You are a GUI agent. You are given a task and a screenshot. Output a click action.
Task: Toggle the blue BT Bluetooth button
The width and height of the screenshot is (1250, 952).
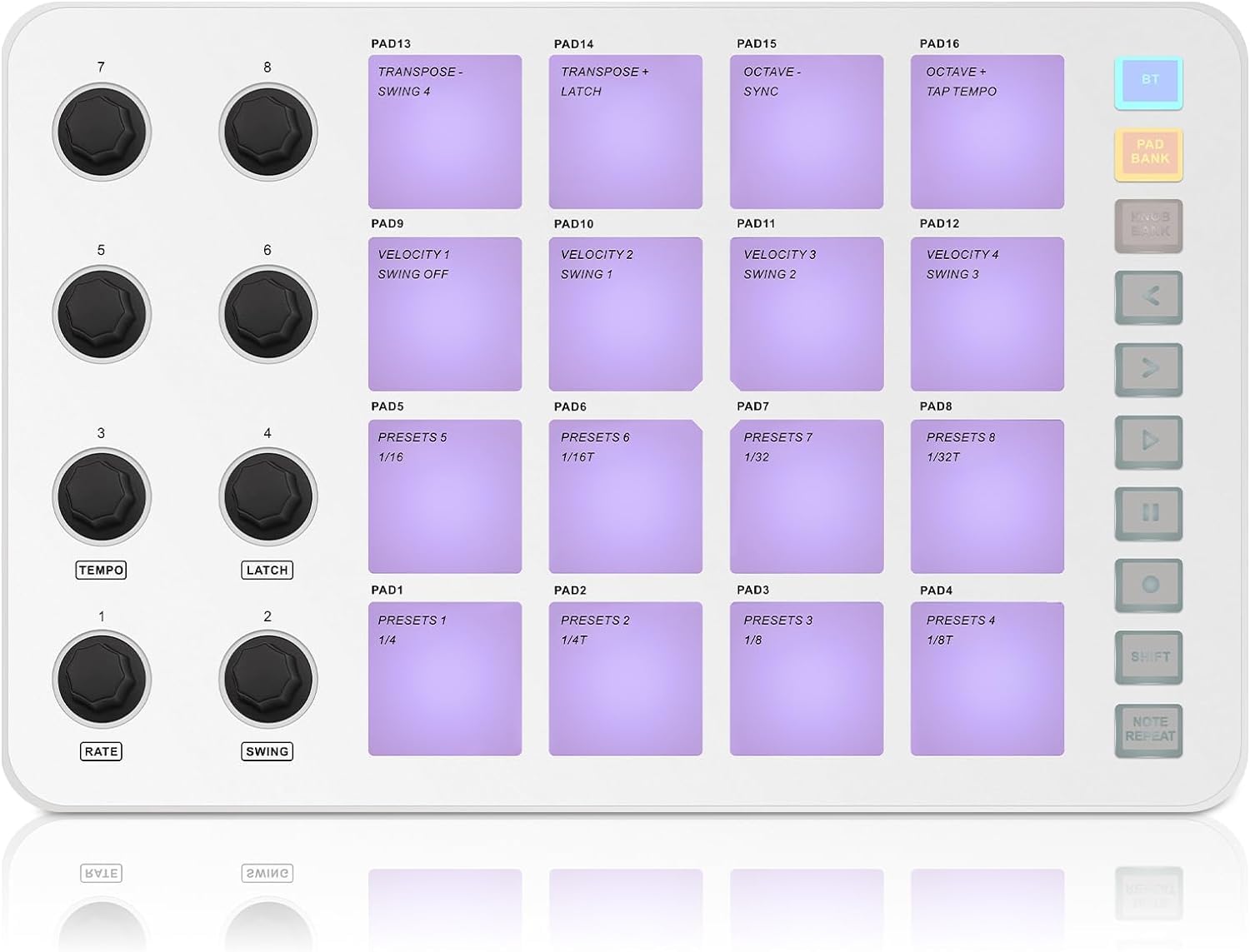(1148, 82)
